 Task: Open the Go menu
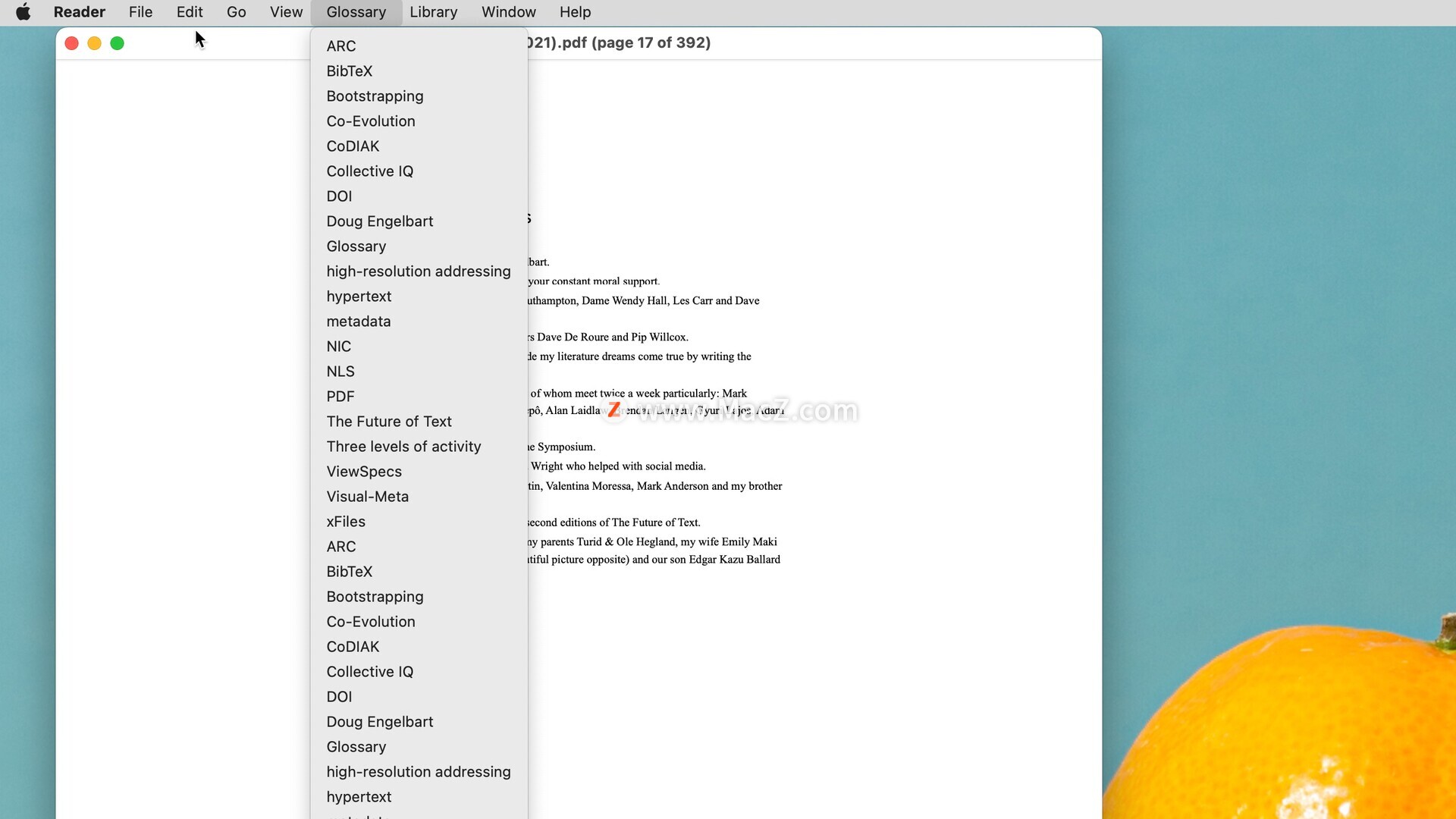click(236, 12)
